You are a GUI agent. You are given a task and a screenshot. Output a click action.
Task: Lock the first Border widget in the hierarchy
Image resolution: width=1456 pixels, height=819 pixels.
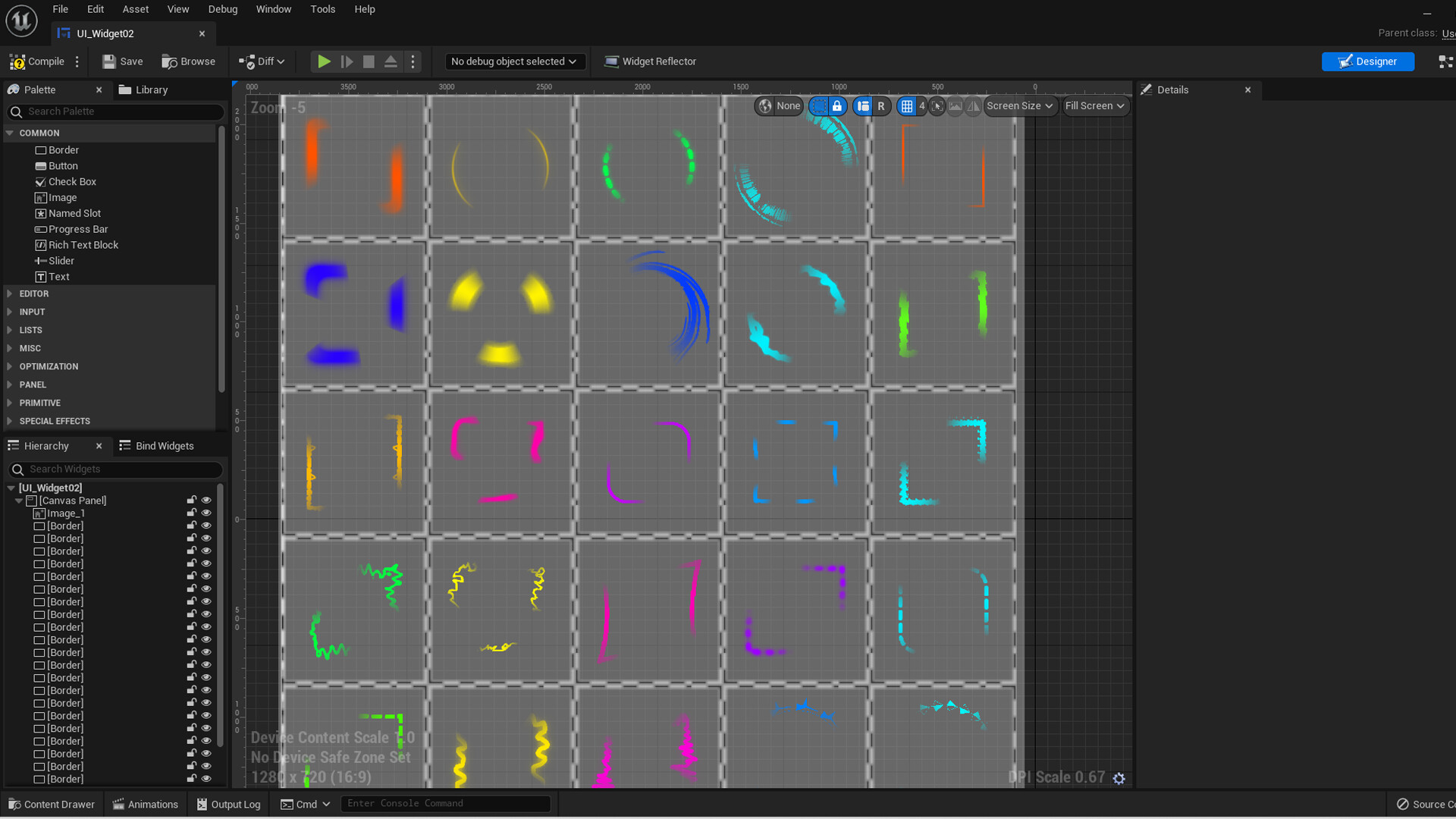click(192, 526)
